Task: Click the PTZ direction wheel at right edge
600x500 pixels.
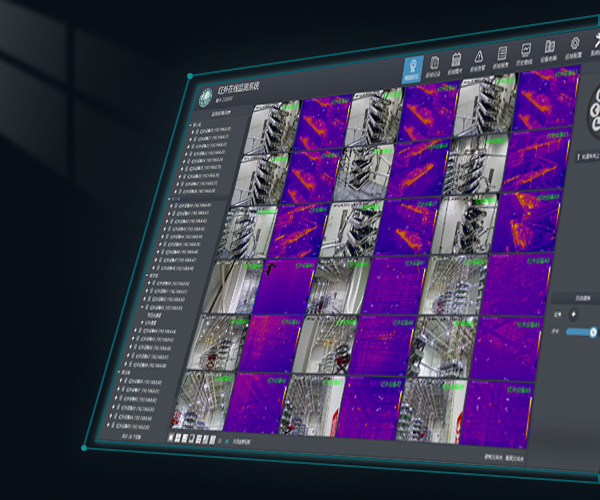Action: pos(594,112)
